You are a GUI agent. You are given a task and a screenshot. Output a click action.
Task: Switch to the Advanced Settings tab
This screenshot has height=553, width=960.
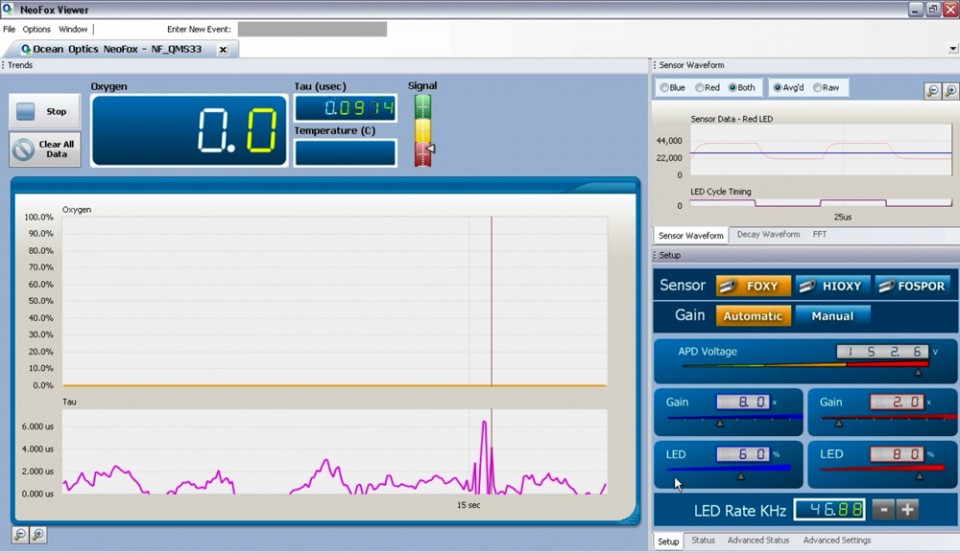837,540
